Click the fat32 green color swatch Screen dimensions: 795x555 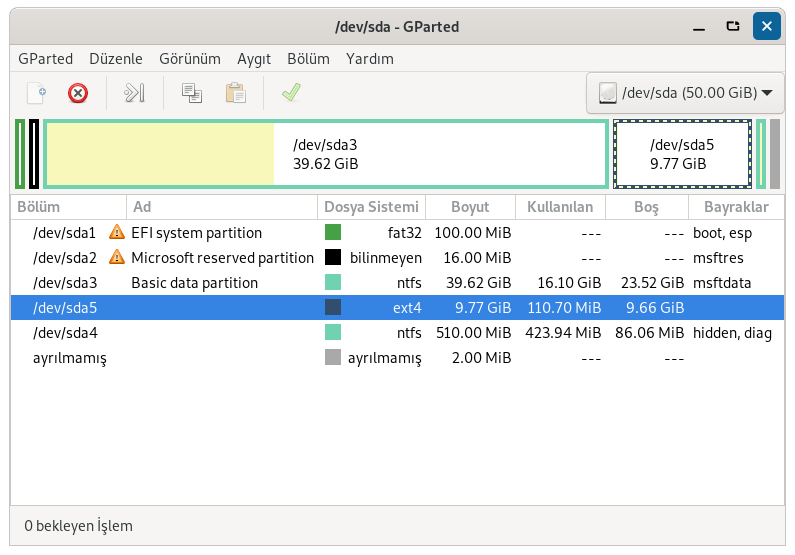click(x=333, y=232)
